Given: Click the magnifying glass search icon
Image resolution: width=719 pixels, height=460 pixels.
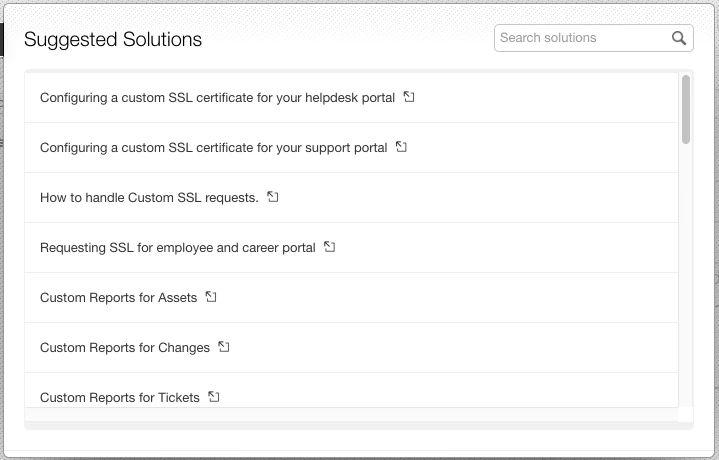Looking at the screenshot, I should click(679, 38).
